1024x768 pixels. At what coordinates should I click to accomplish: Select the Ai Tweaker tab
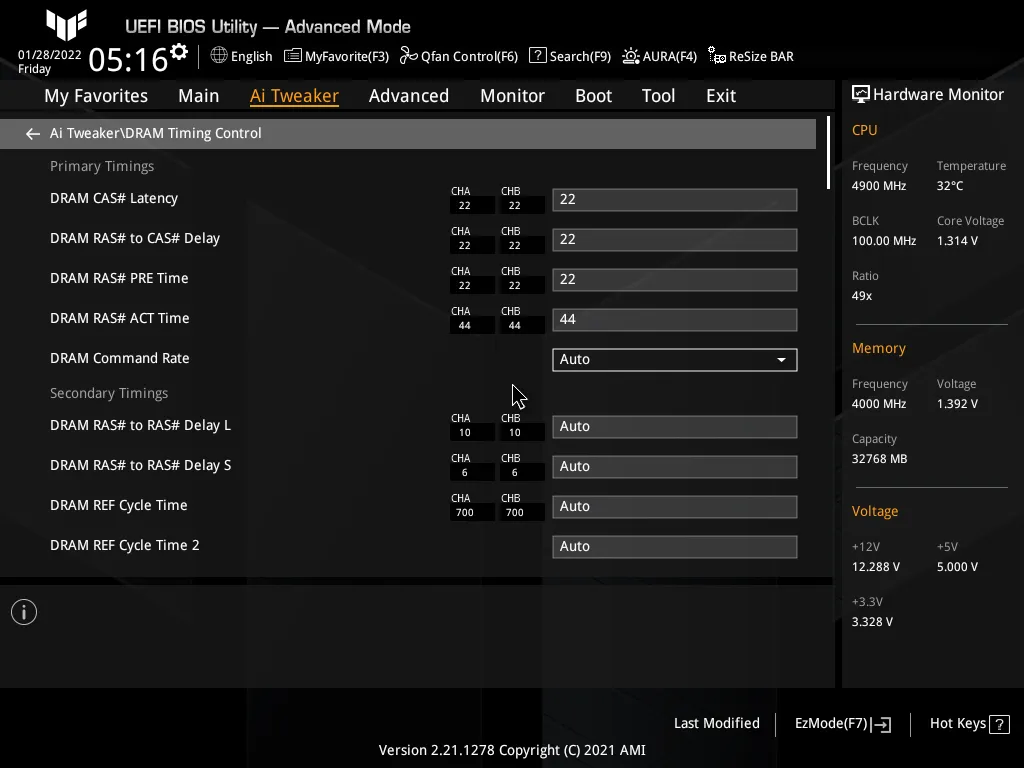pyautogui.click(x=294, y=96)
